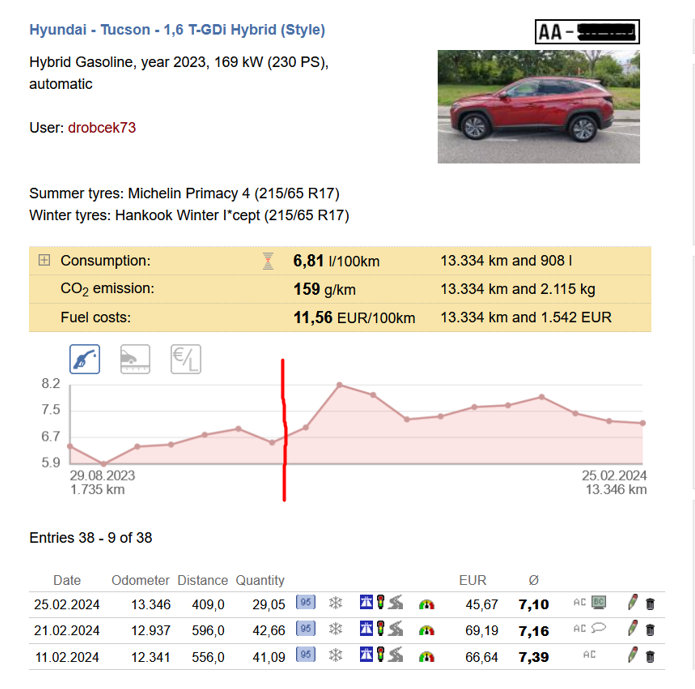Click the Distance column header
The image size is (695, 689).
[x=203, y=580]
